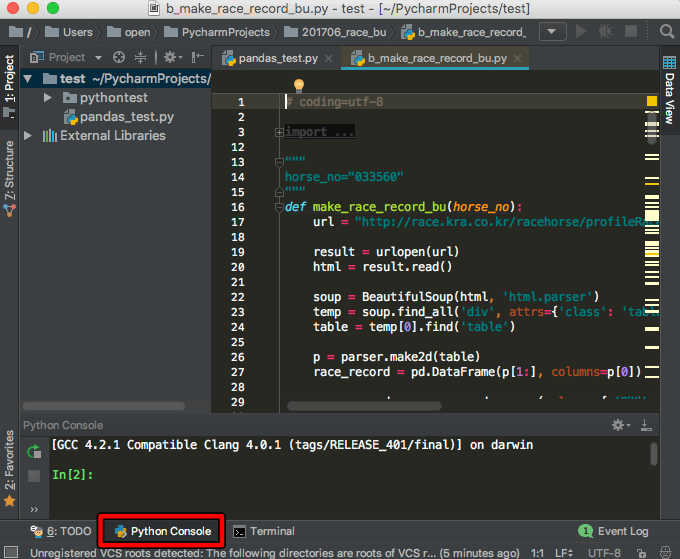The height and width of the screenshot is (559, 680).
Task: Open the Terminal tool window
Action: (x=264, y=531)
